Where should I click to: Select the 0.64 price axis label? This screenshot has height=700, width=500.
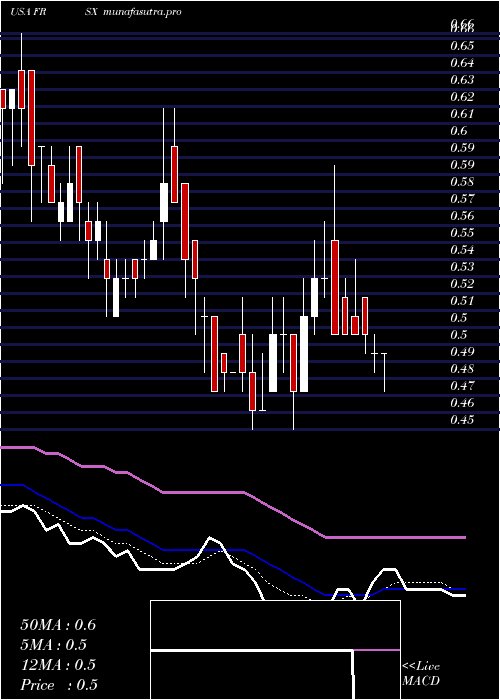(x=461, y=62)
